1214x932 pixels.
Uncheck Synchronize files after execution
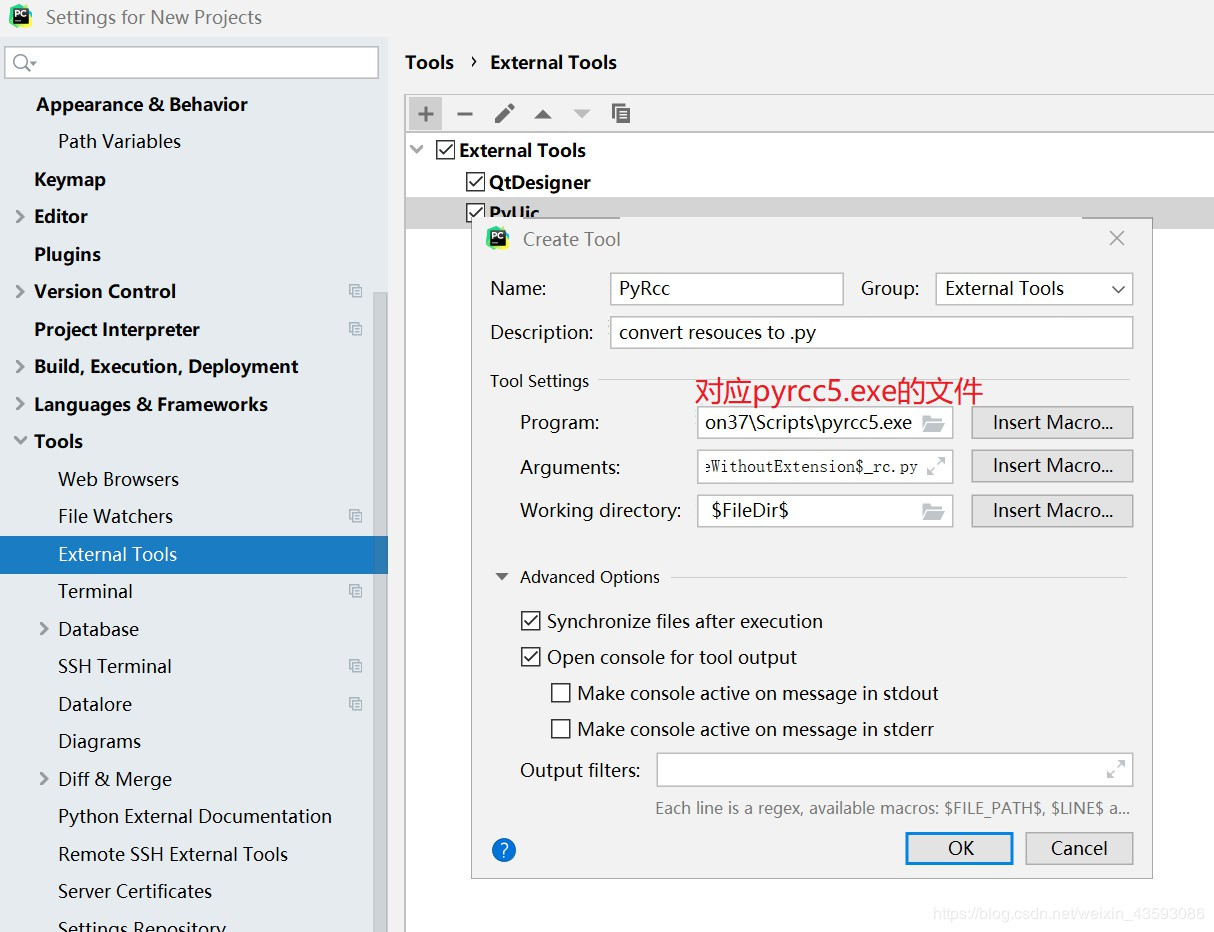pyautogui.click(x=531, y=621)
